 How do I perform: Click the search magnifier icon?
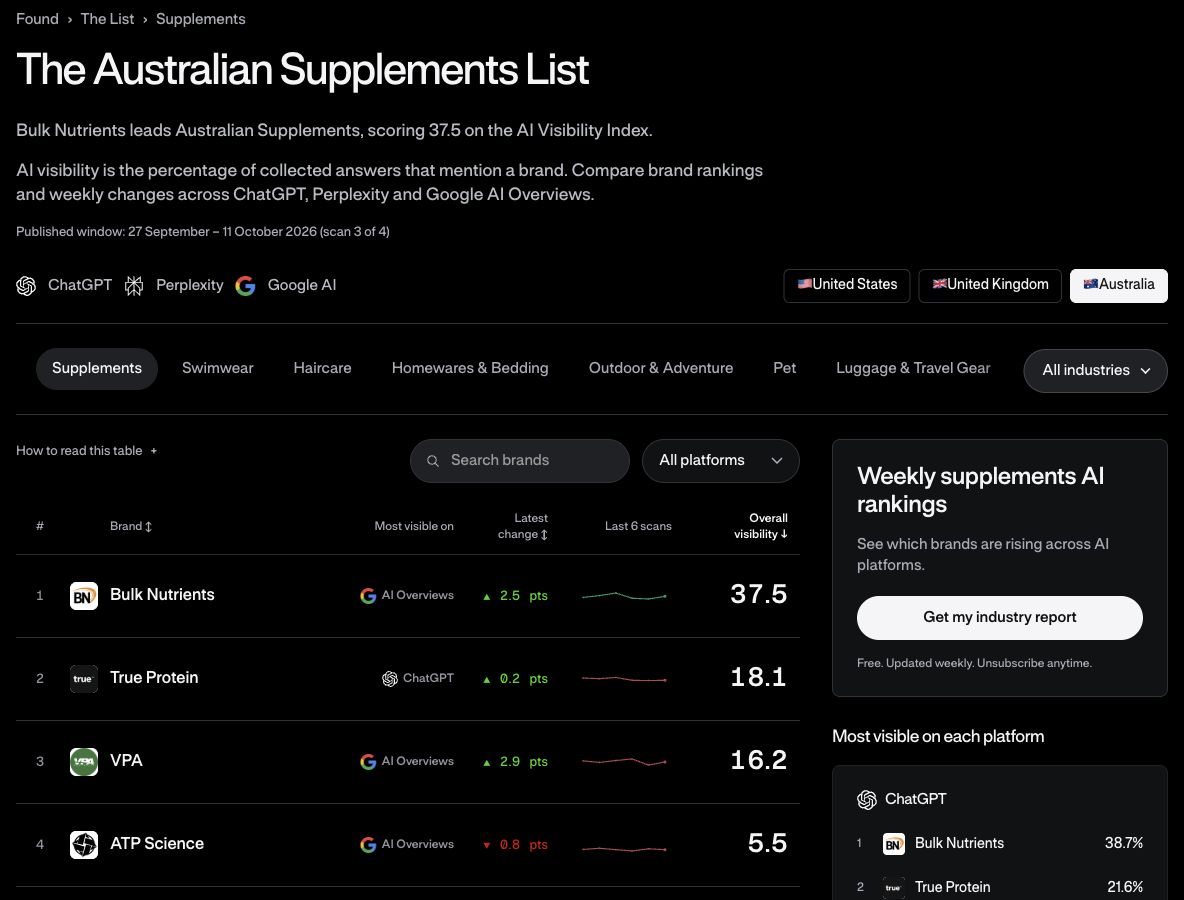(x=433, y=461)
